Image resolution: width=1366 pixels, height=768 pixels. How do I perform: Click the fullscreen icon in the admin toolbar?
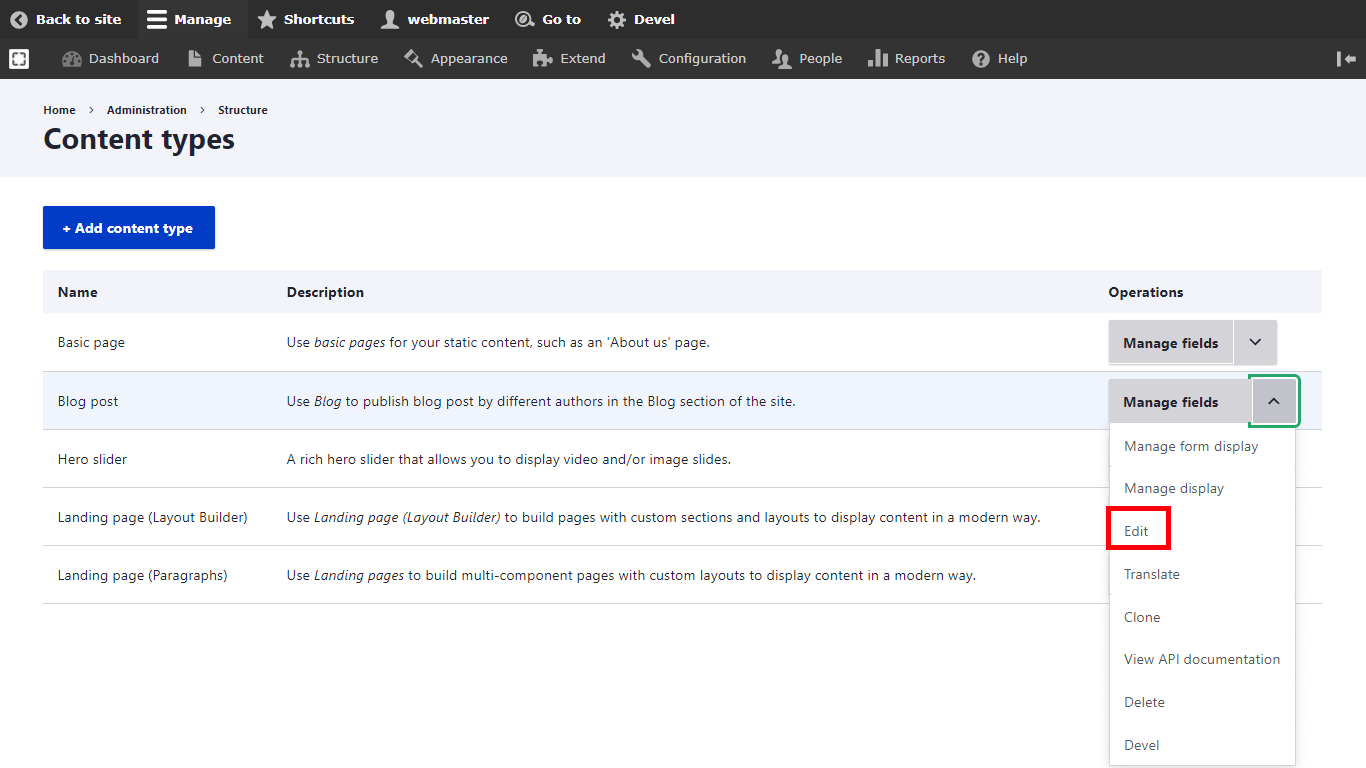tap(19, 59)
